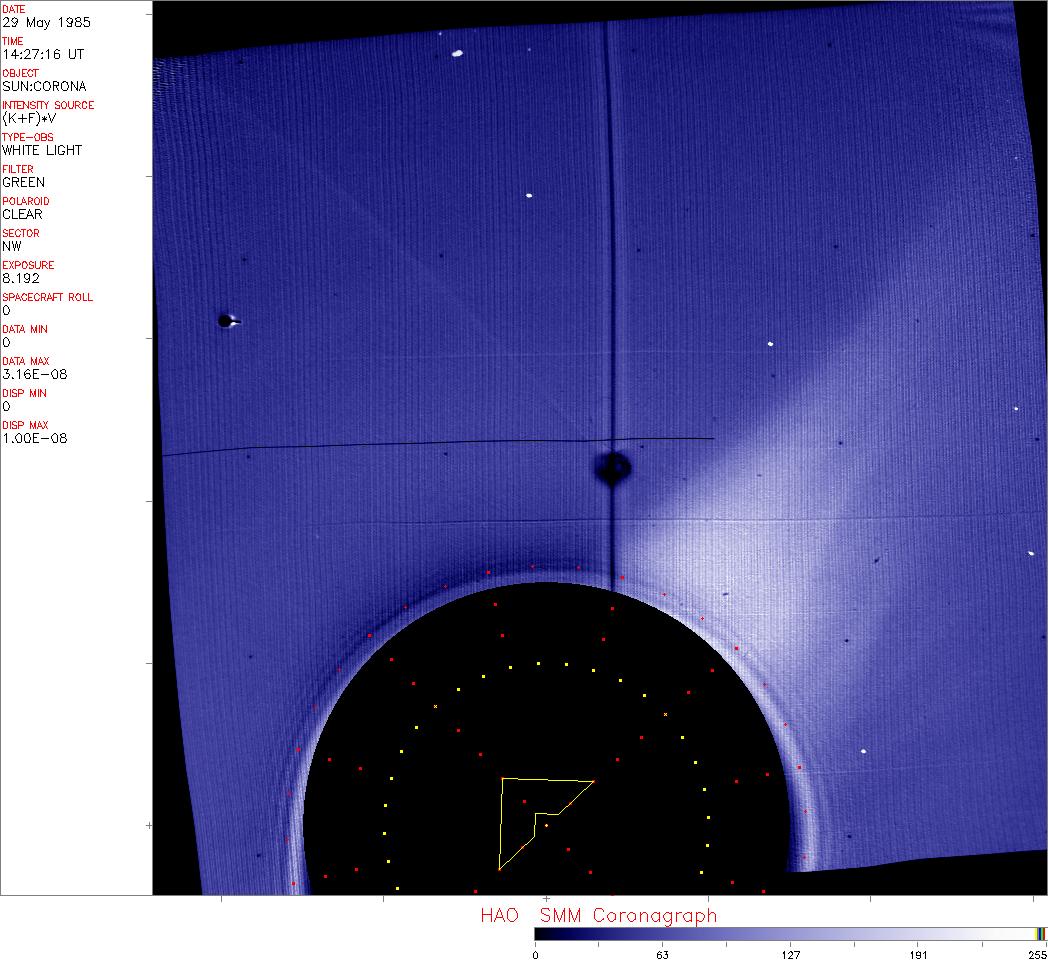Select the dark comet-shaped blemish at image left

pyautogui.click(x=227, y=321)
